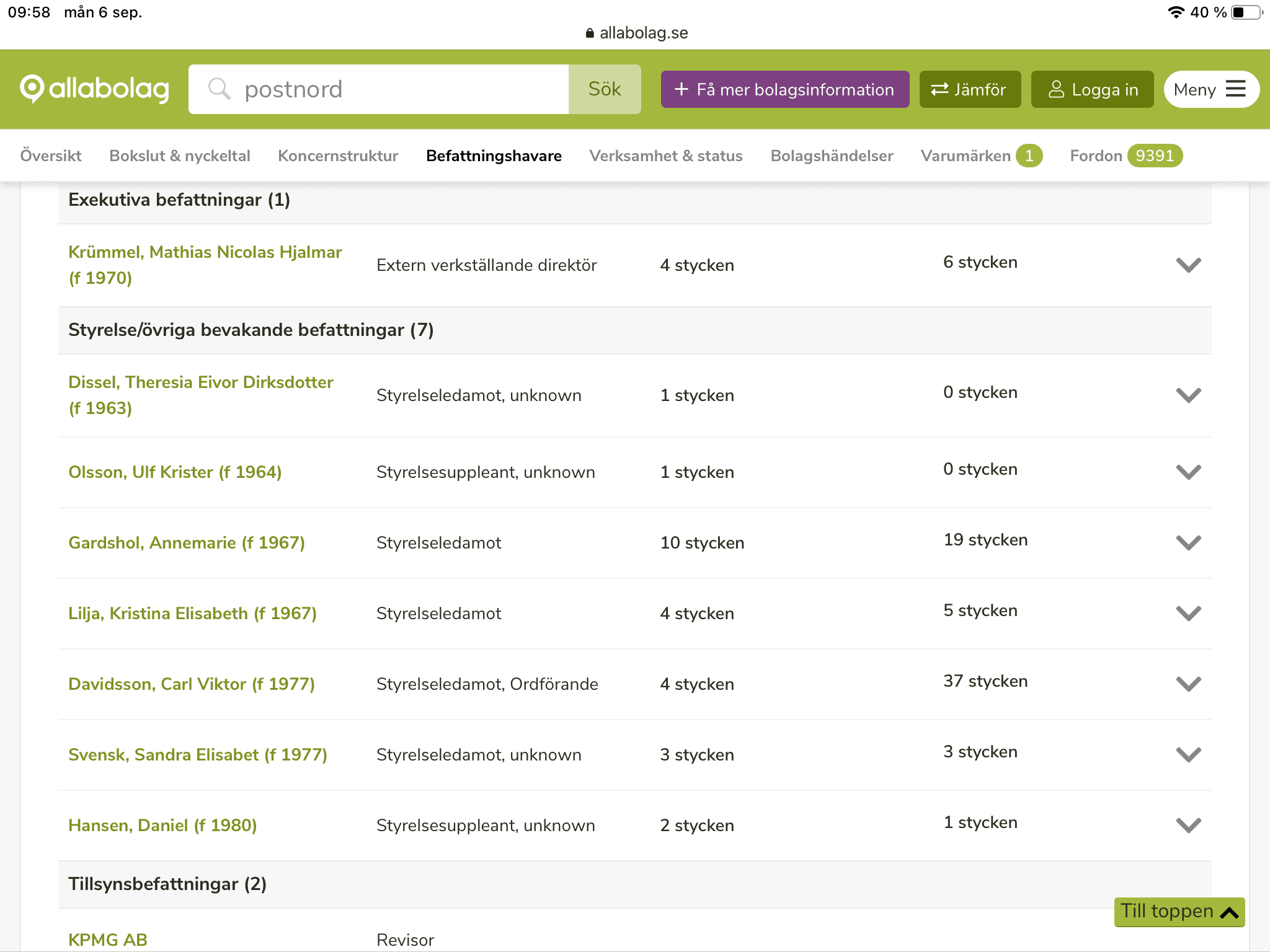Expand the Davidsson, Carl Viktor row chevron

tap(1188, 684)
